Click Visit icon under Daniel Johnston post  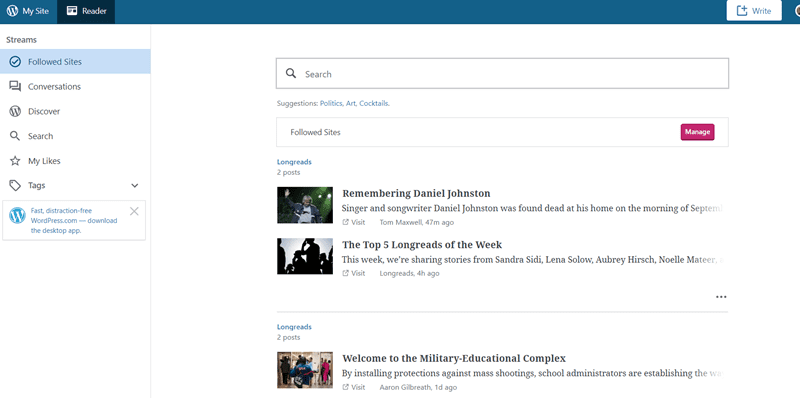(345, 222)
